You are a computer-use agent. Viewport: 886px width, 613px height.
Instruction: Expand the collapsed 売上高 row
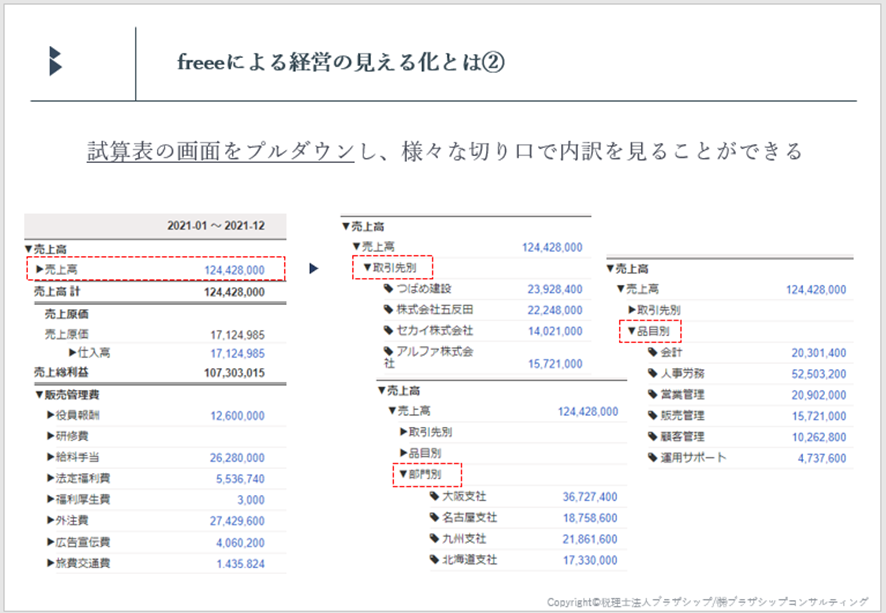(40, 269)
